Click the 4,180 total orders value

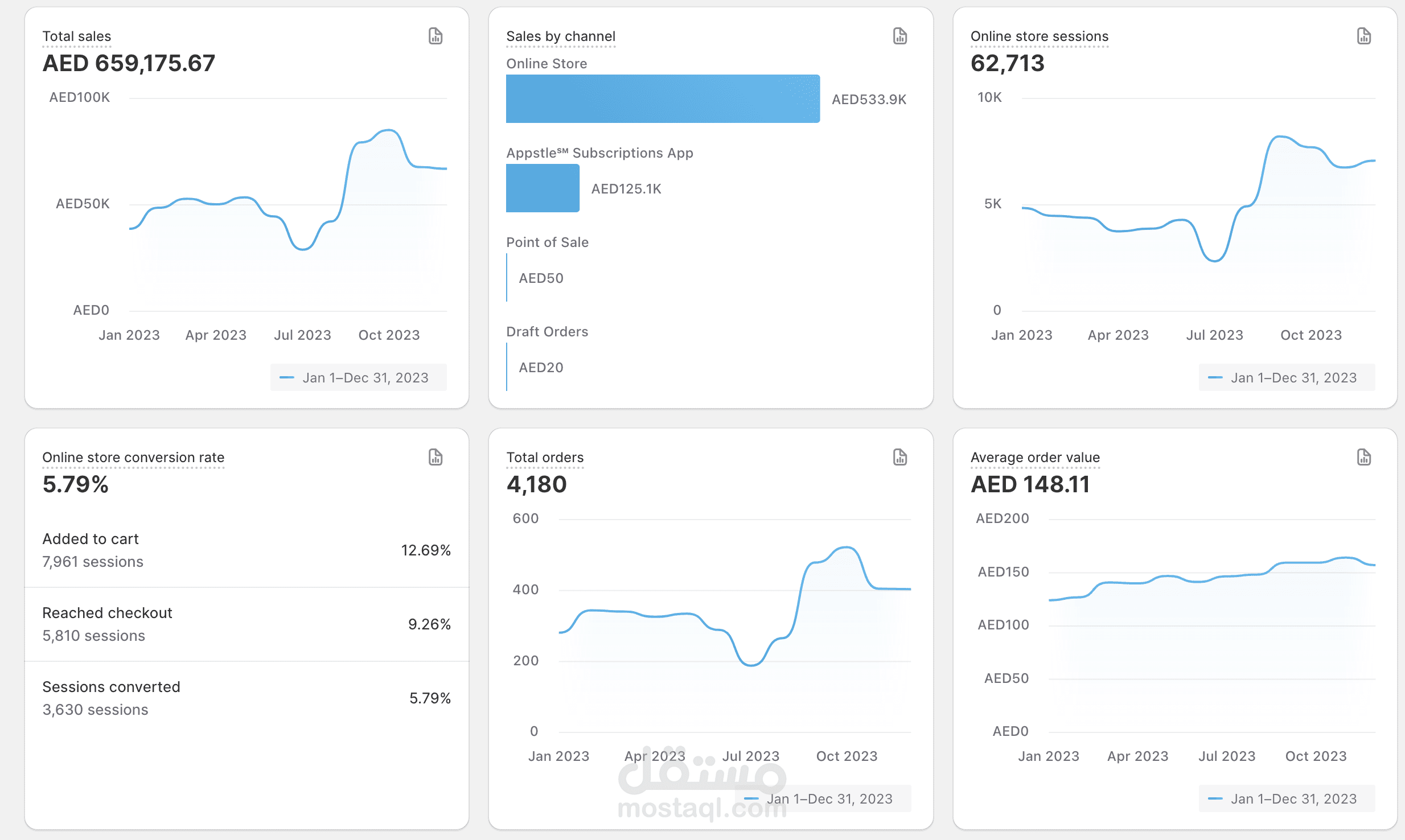tap(536, 484)
